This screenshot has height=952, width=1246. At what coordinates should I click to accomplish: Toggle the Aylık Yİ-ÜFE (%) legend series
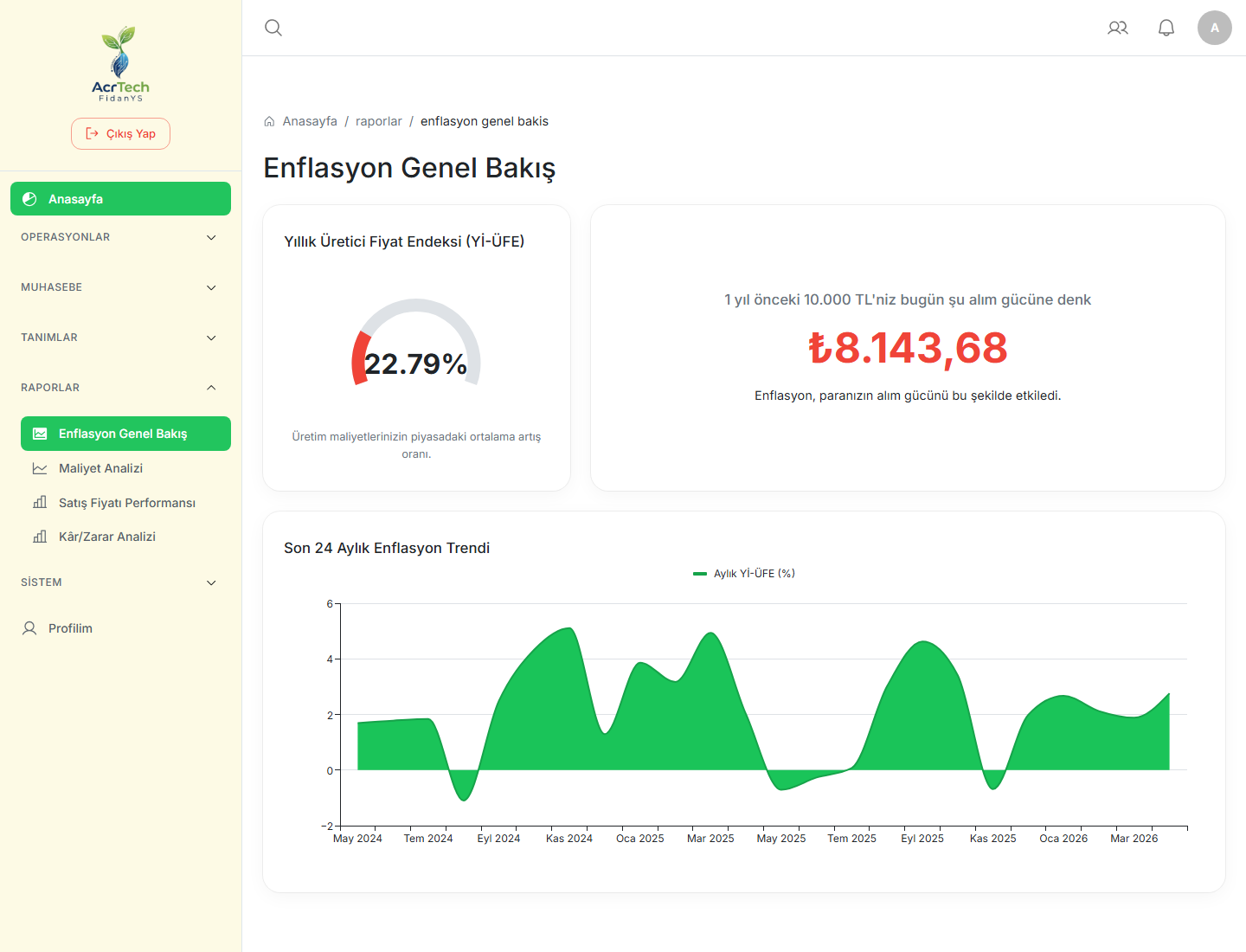click(x=744, y=574)
